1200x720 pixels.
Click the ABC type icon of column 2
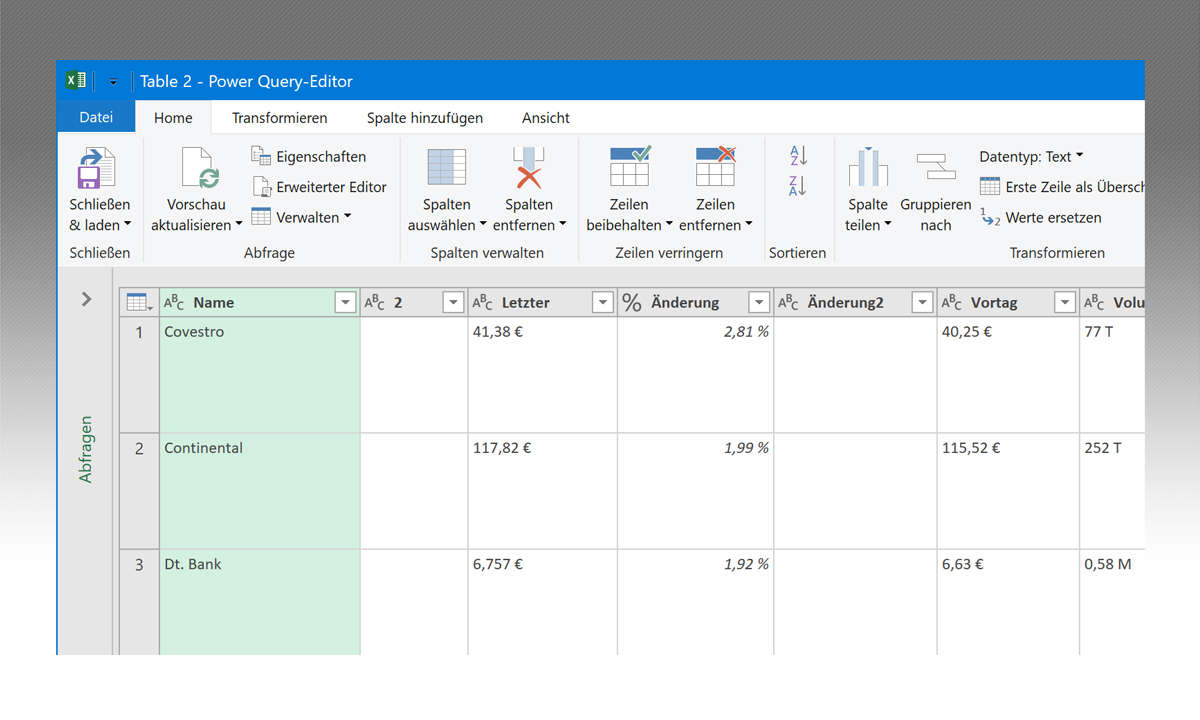click(374, 302)
